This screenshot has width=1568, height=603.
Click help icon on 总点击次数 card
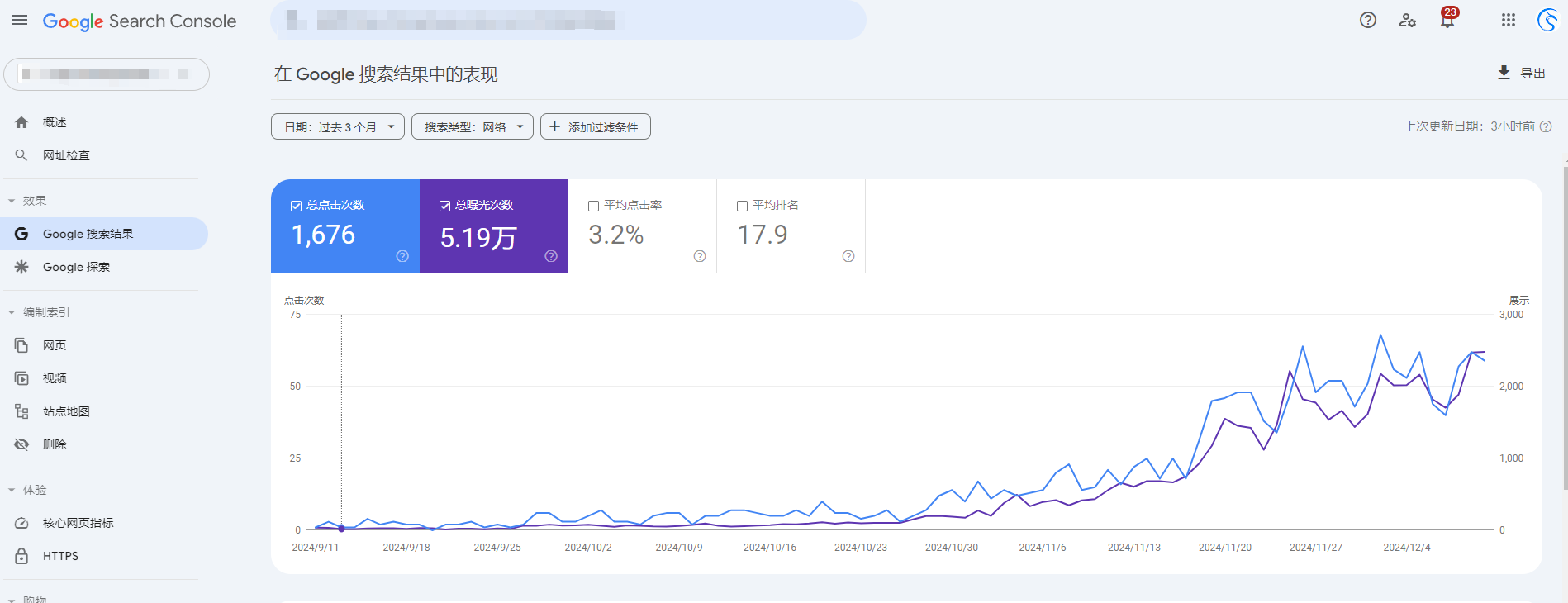click(x=402, y=256)
